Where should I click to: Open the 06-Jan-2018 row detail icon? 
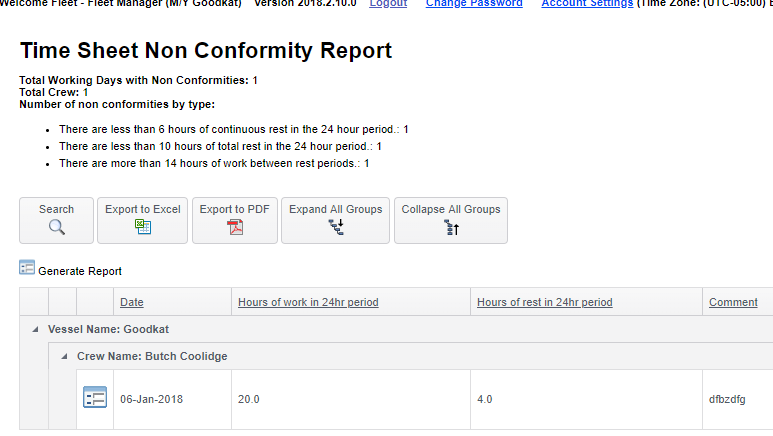[x=95, y=398]
